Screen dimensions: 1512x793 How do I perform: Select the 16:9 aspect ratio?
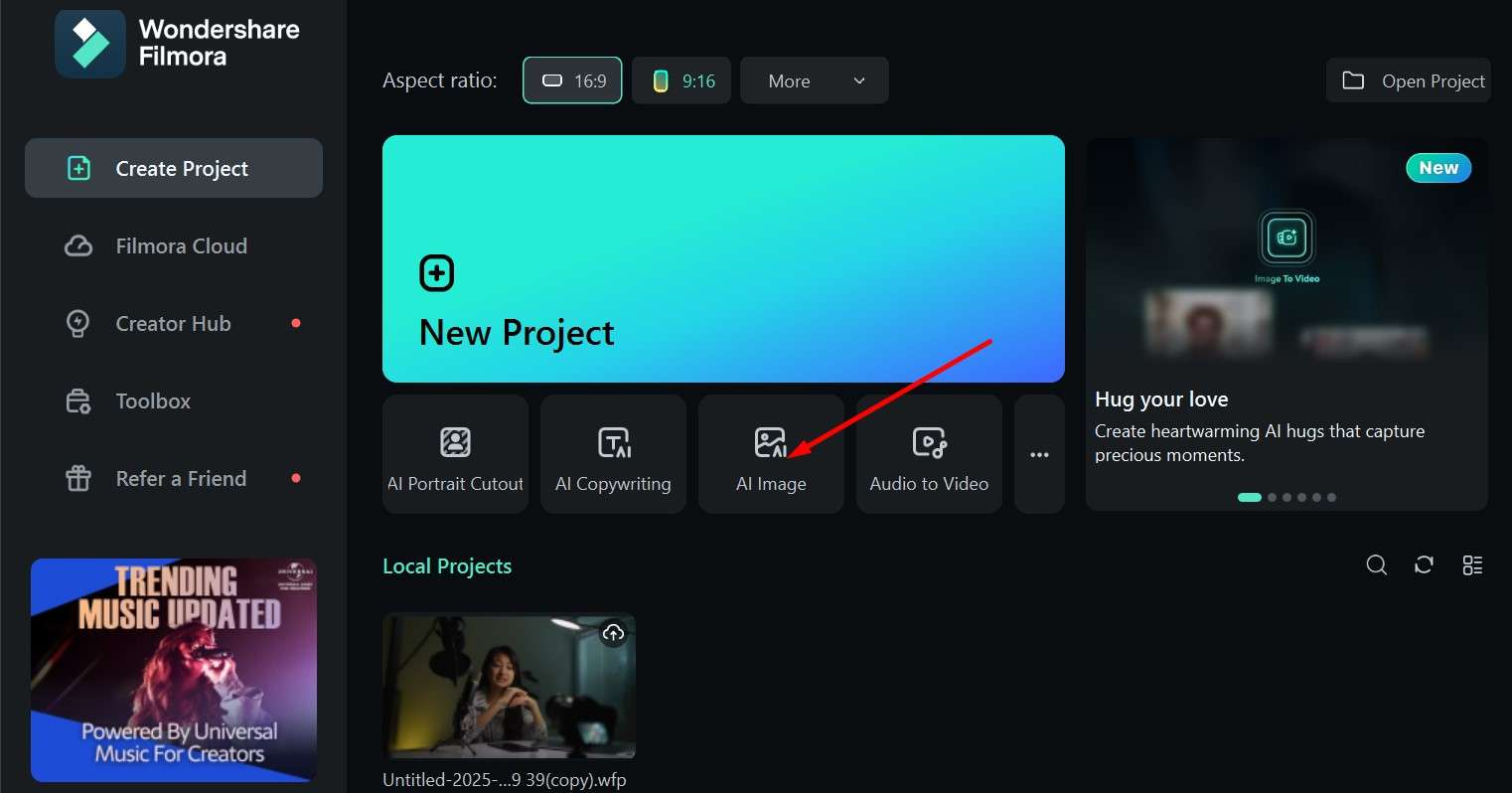click(572, 80)
